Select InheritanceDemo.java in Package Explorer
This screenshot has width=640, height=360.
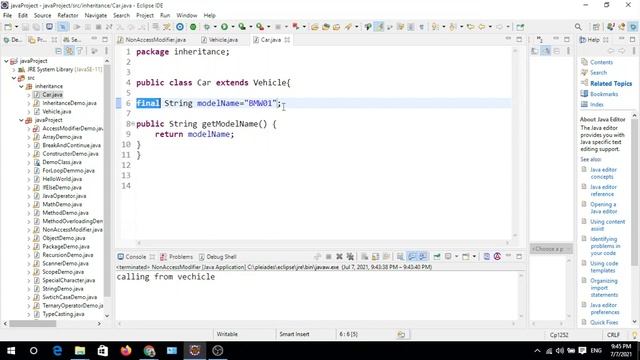[x=69, y=103]
